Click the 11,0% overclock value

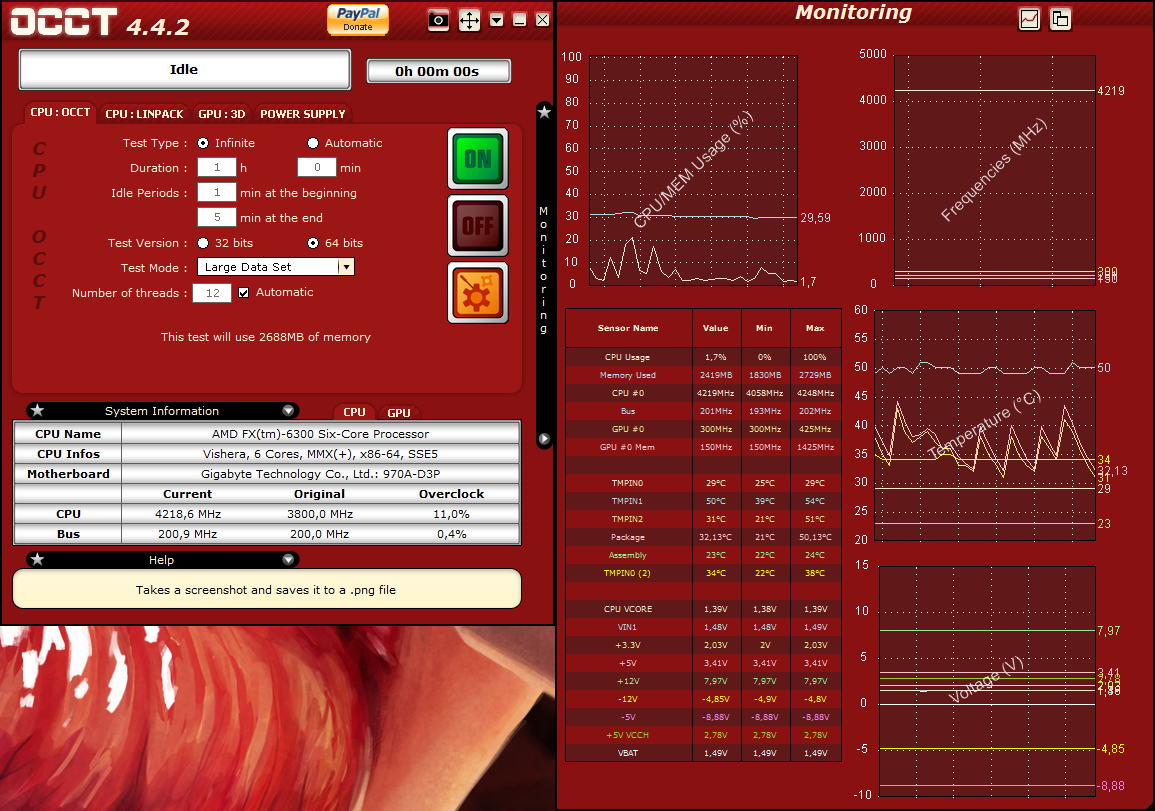tap(451, 514)
